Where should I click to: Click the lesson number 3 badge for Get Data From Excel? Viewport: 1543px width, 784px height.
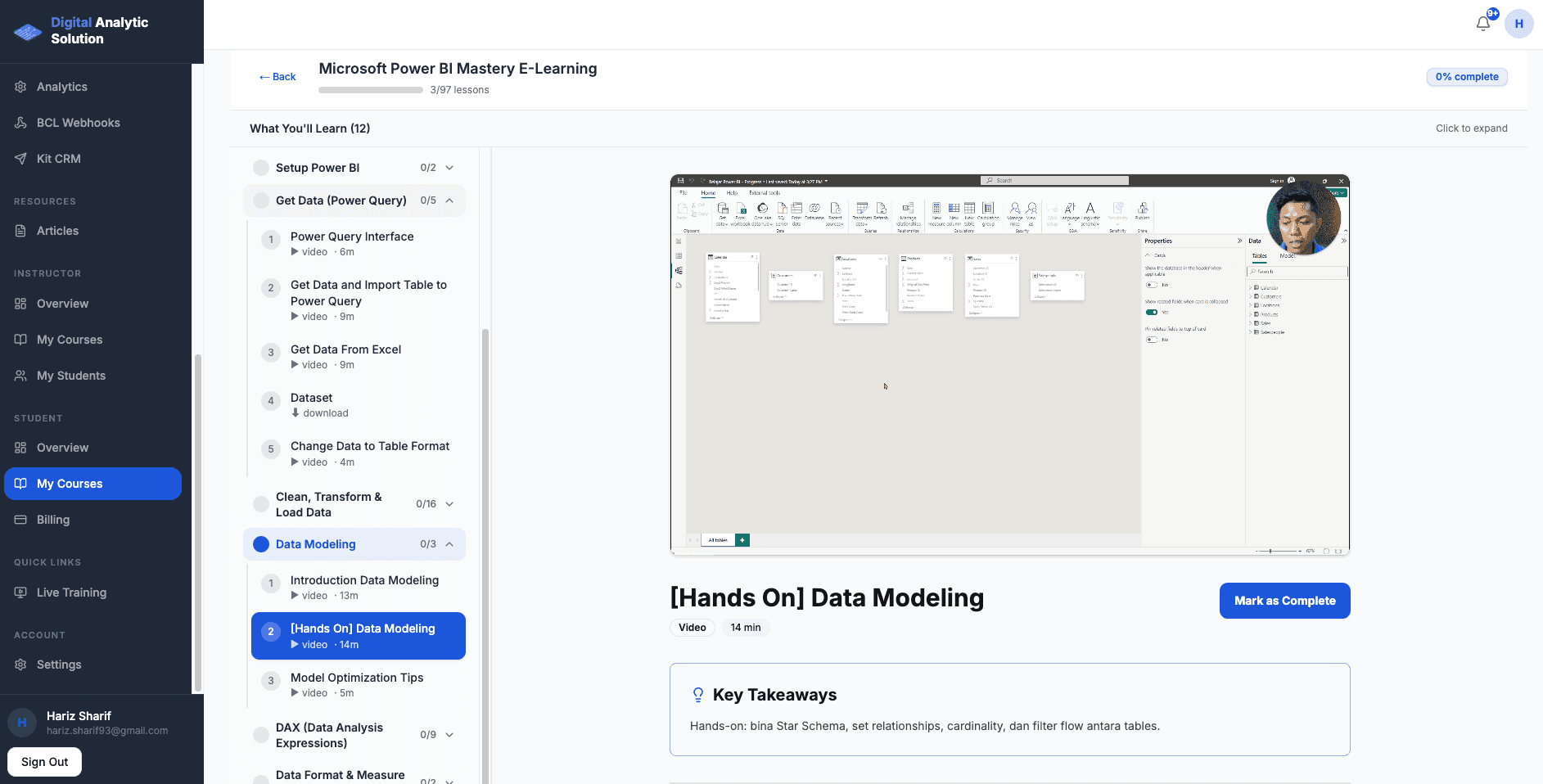click(x=271, y=353)
